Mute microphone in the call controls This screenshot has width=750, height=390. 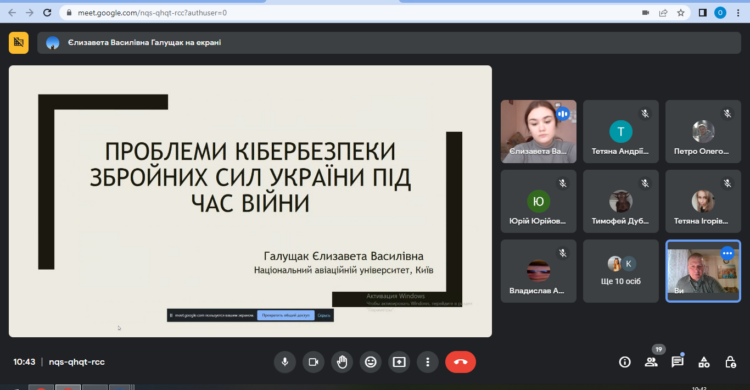(x=285, y=362)
